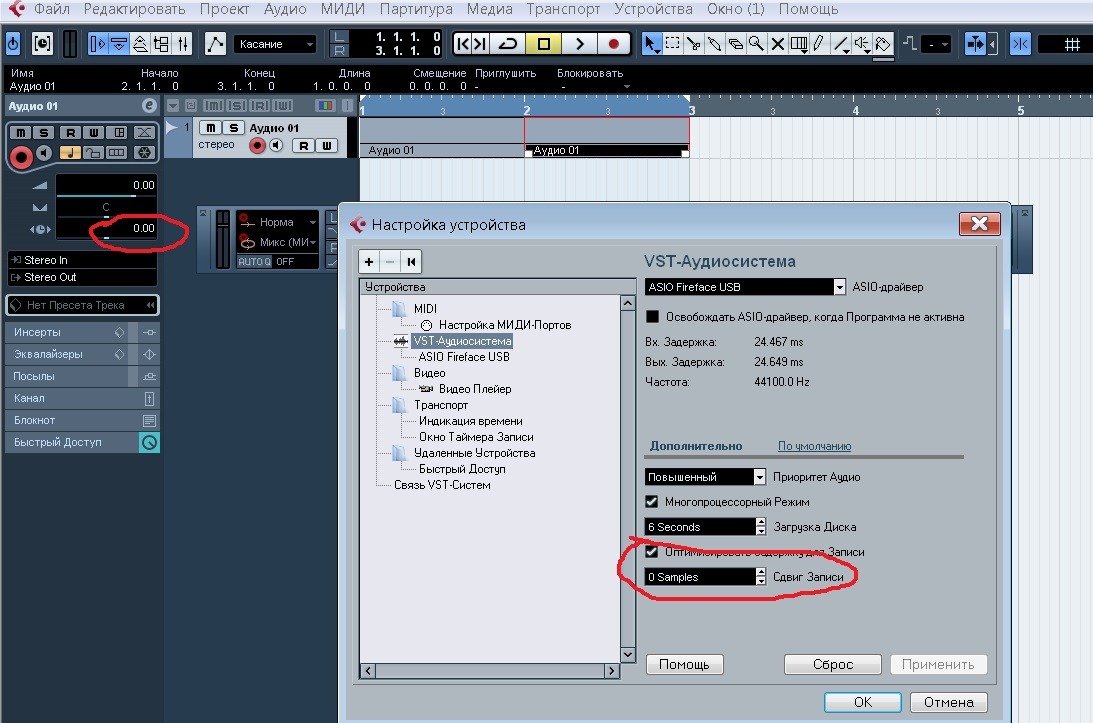Go to previous marker in transport
Image resolution: width=1093 pixels, height=723 pixels.
461,44
